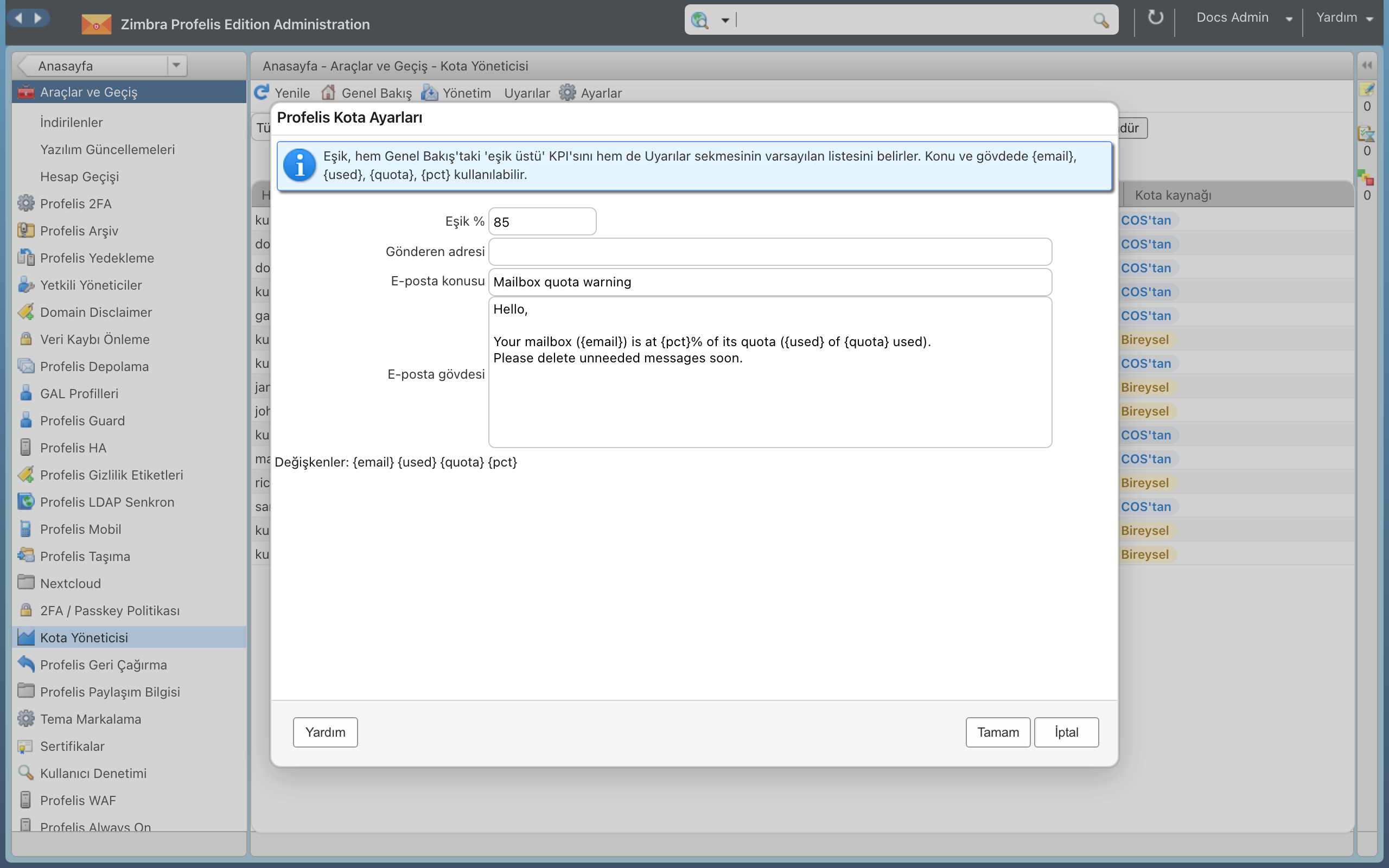Click the Tamam button
The image size is (1389, 868).
coord(998,732)
